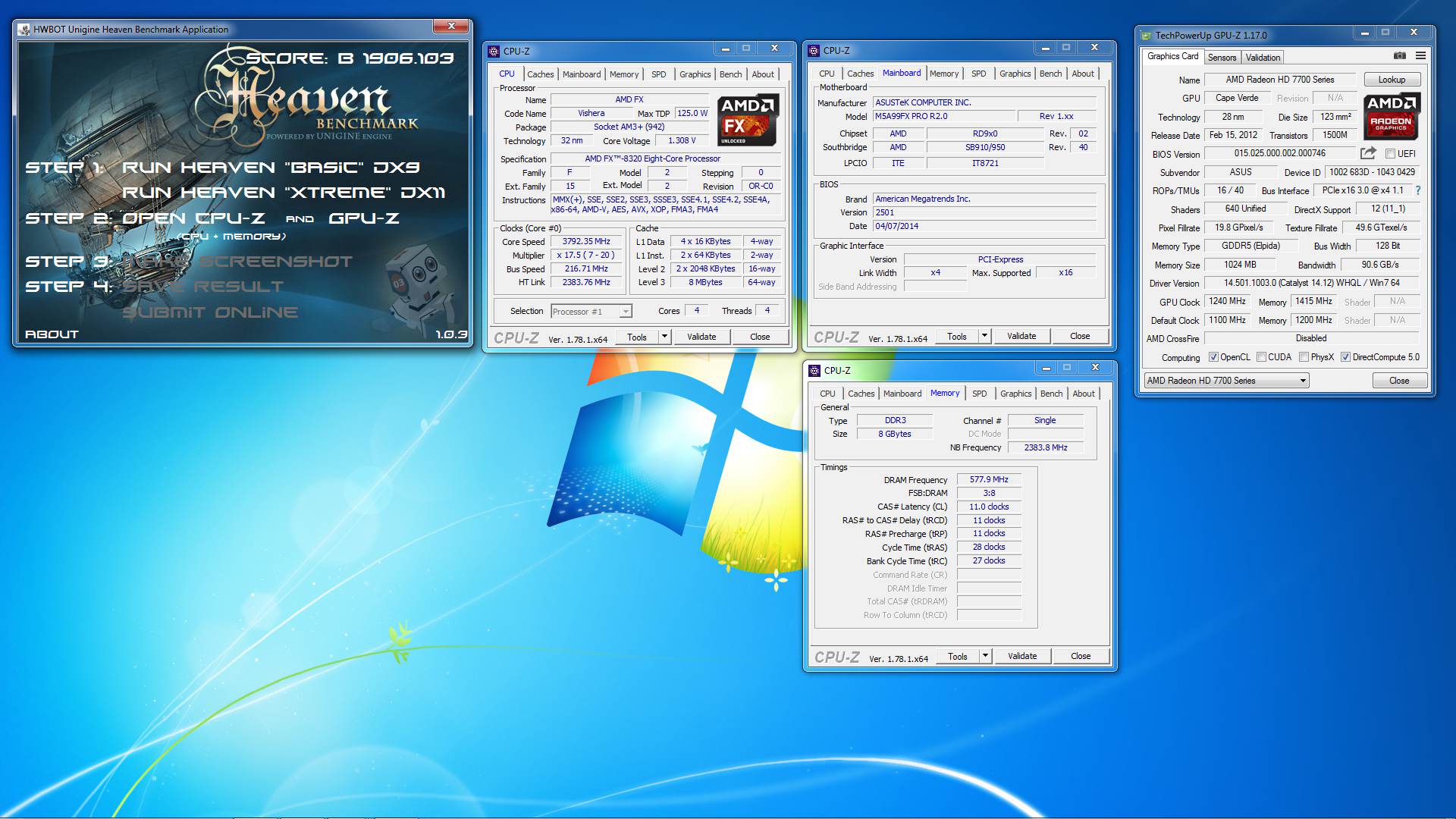The height and width of the screenshot is (819, 1456).
Task: Click the CPU-Z title icon of the Mainboard window
Action: coord(814,50)
